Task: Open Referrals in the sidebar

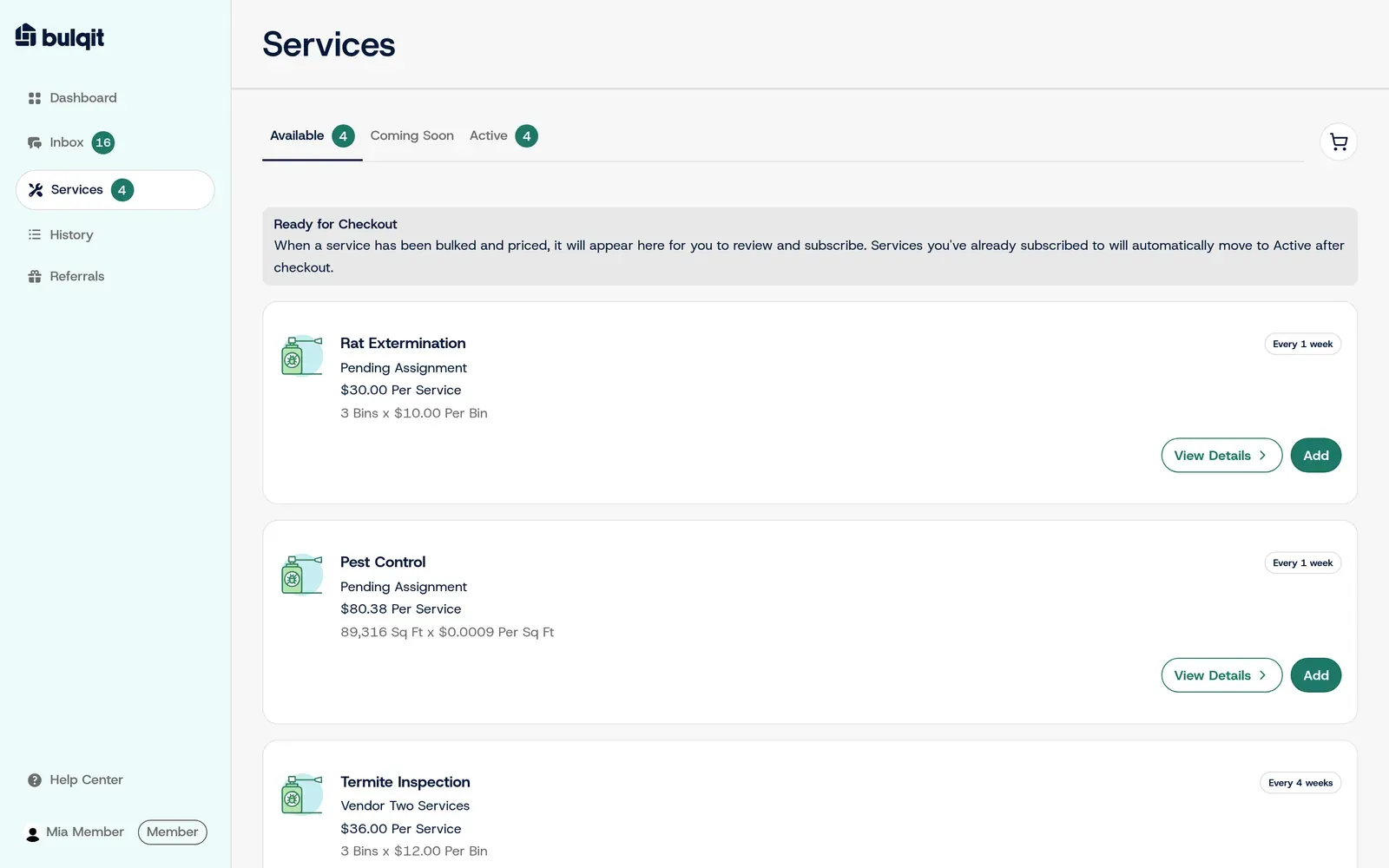Action: (77, 276)
